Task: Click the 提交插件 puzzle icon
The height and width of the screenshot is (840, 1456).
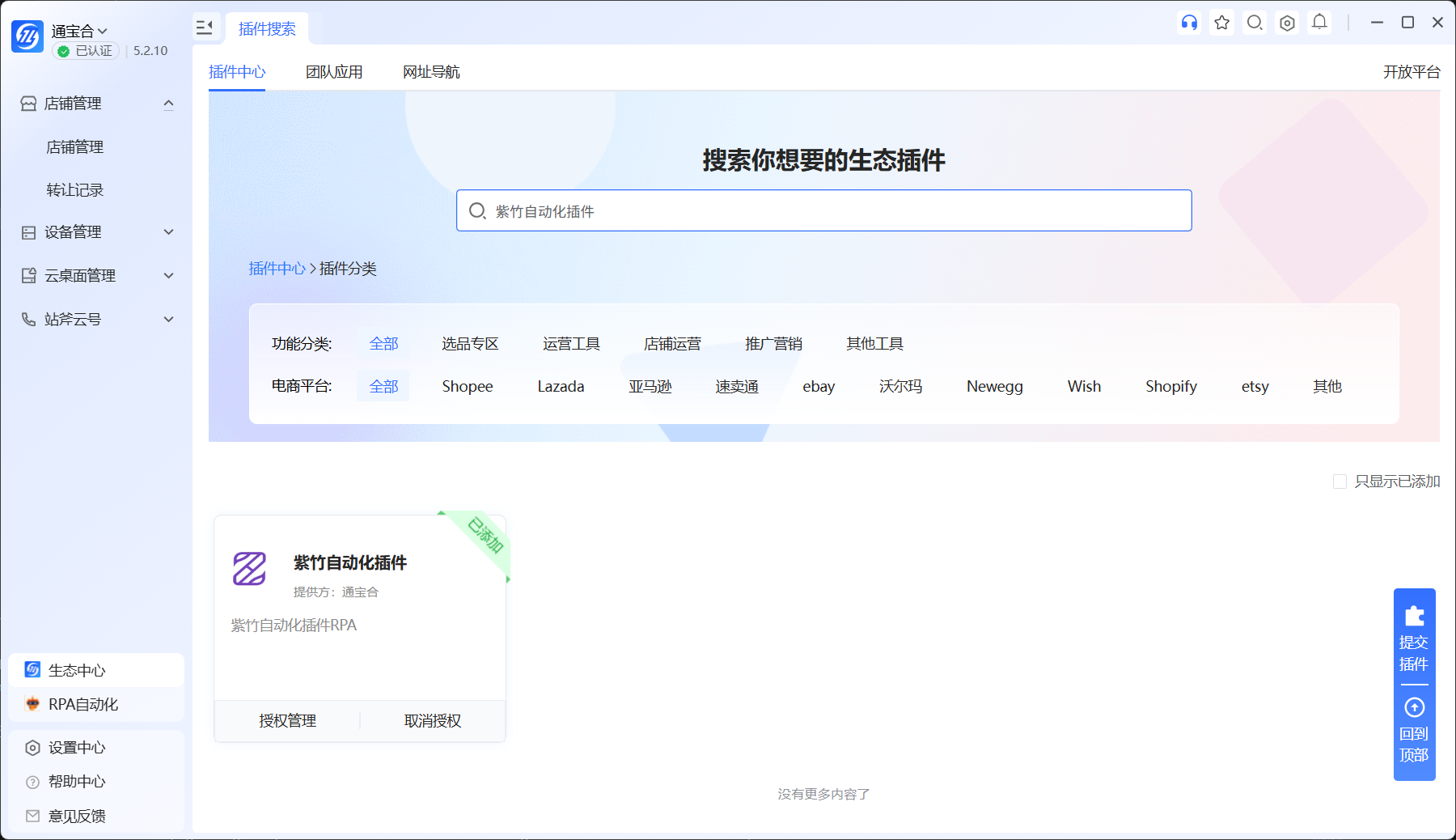Action: (1415, 616)
